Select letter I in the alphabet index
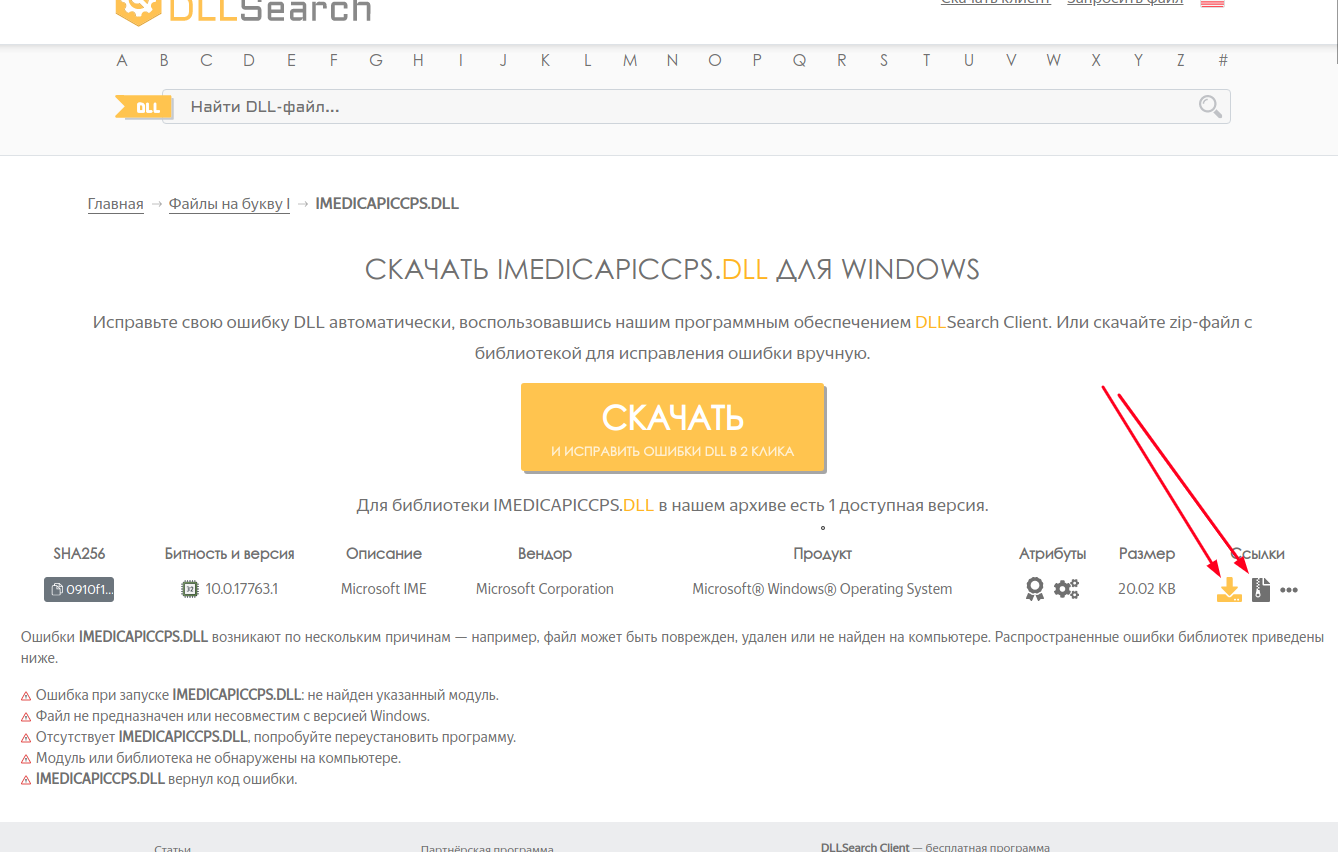 coord(461,60)
